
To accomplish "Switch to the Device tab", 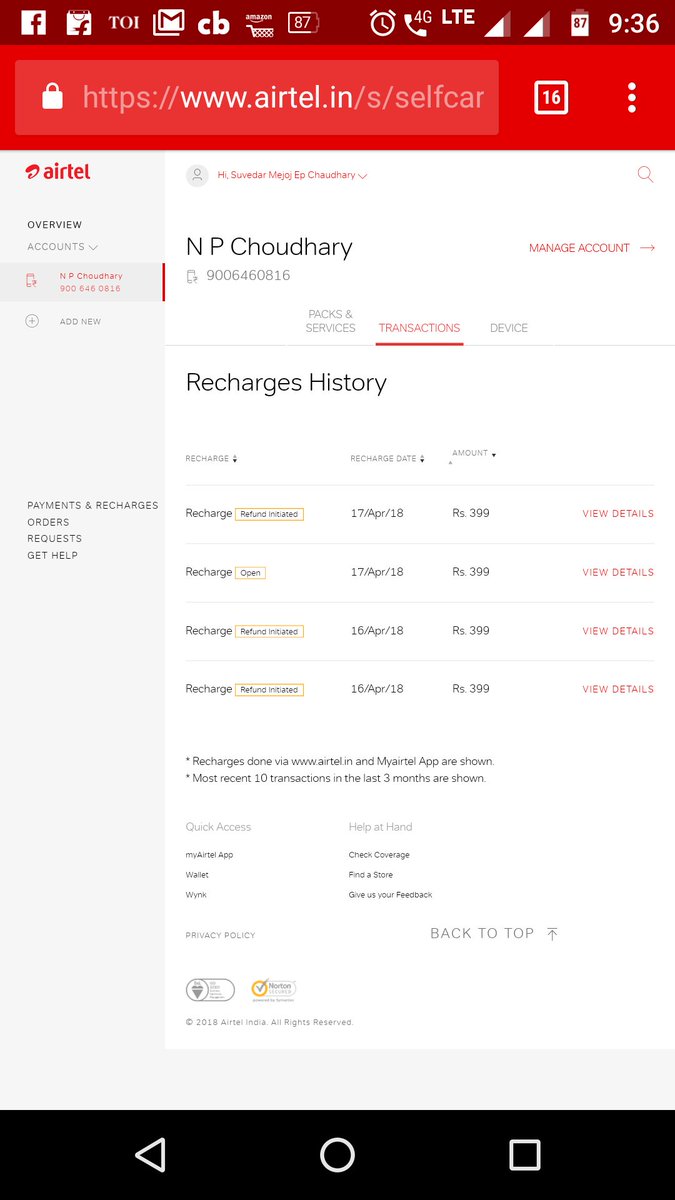I will coord(509,328).
